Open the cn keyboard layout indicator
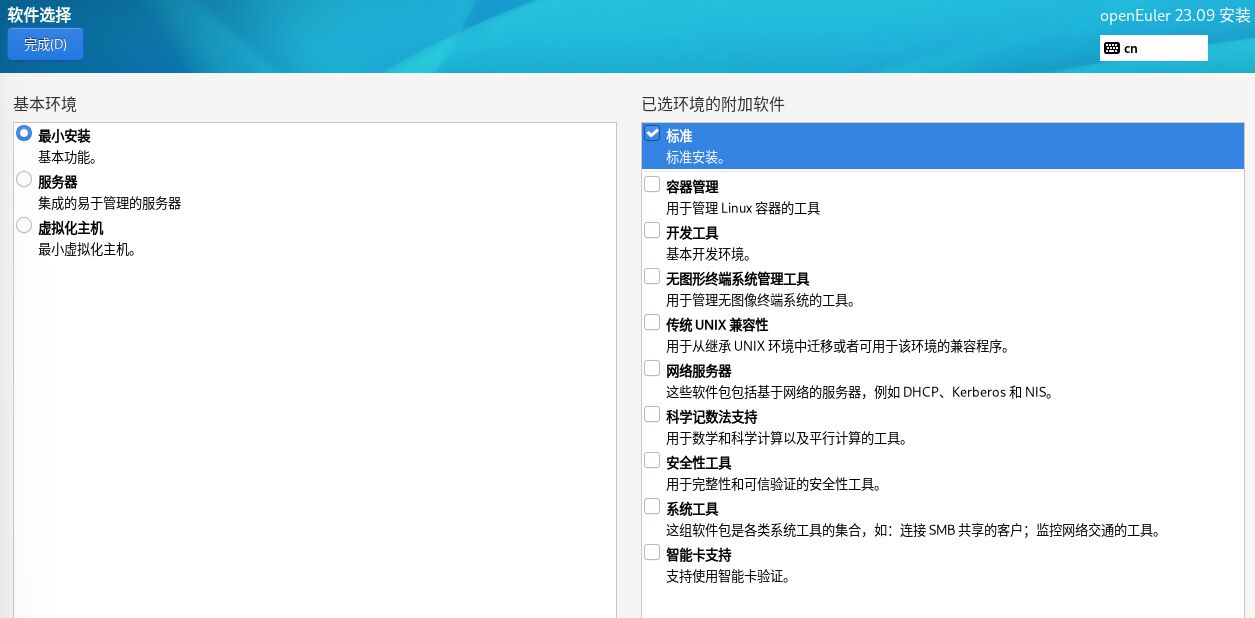Viewport: 1255px width, 618px height. pyautogui.click(x=1154, y=48)
